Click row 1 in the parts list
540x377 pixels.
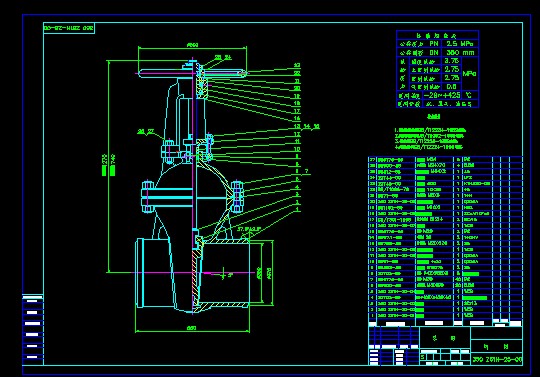click(445, 315)
